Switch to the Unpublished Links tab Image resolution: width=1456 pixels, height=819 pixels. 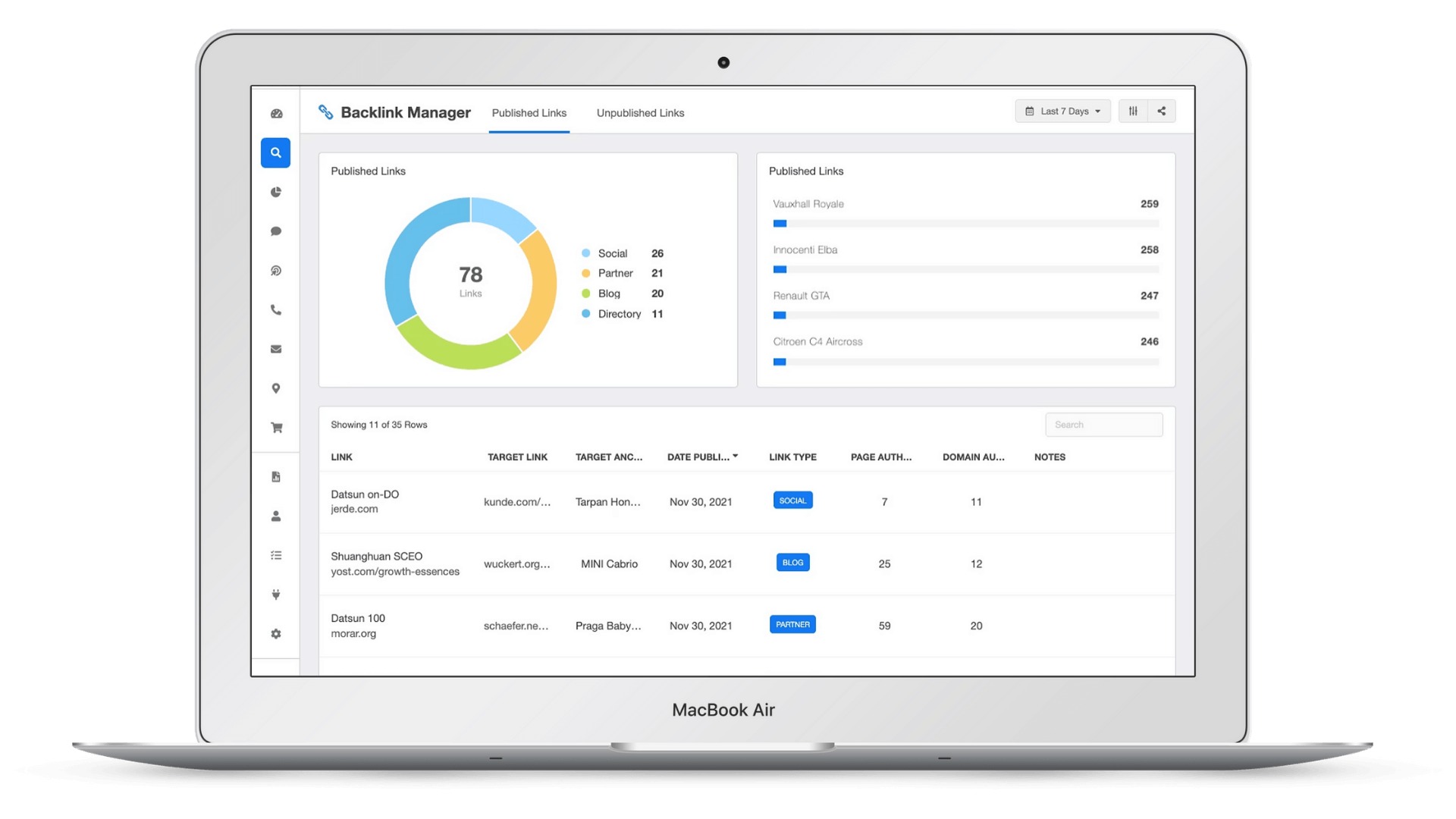[640, 113]
